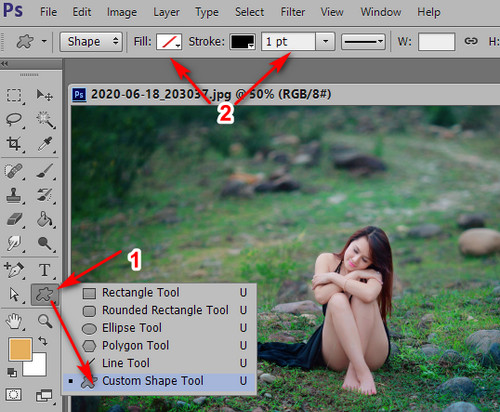Image resolution: width=500 pixels, height=412 pixels.
Task: Click the W width input field
Action: 436,42
